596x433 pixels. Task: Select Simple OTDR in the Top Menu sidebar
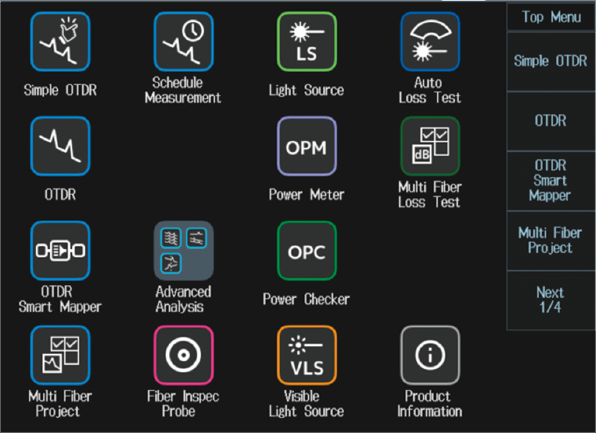tap(551, 62)
